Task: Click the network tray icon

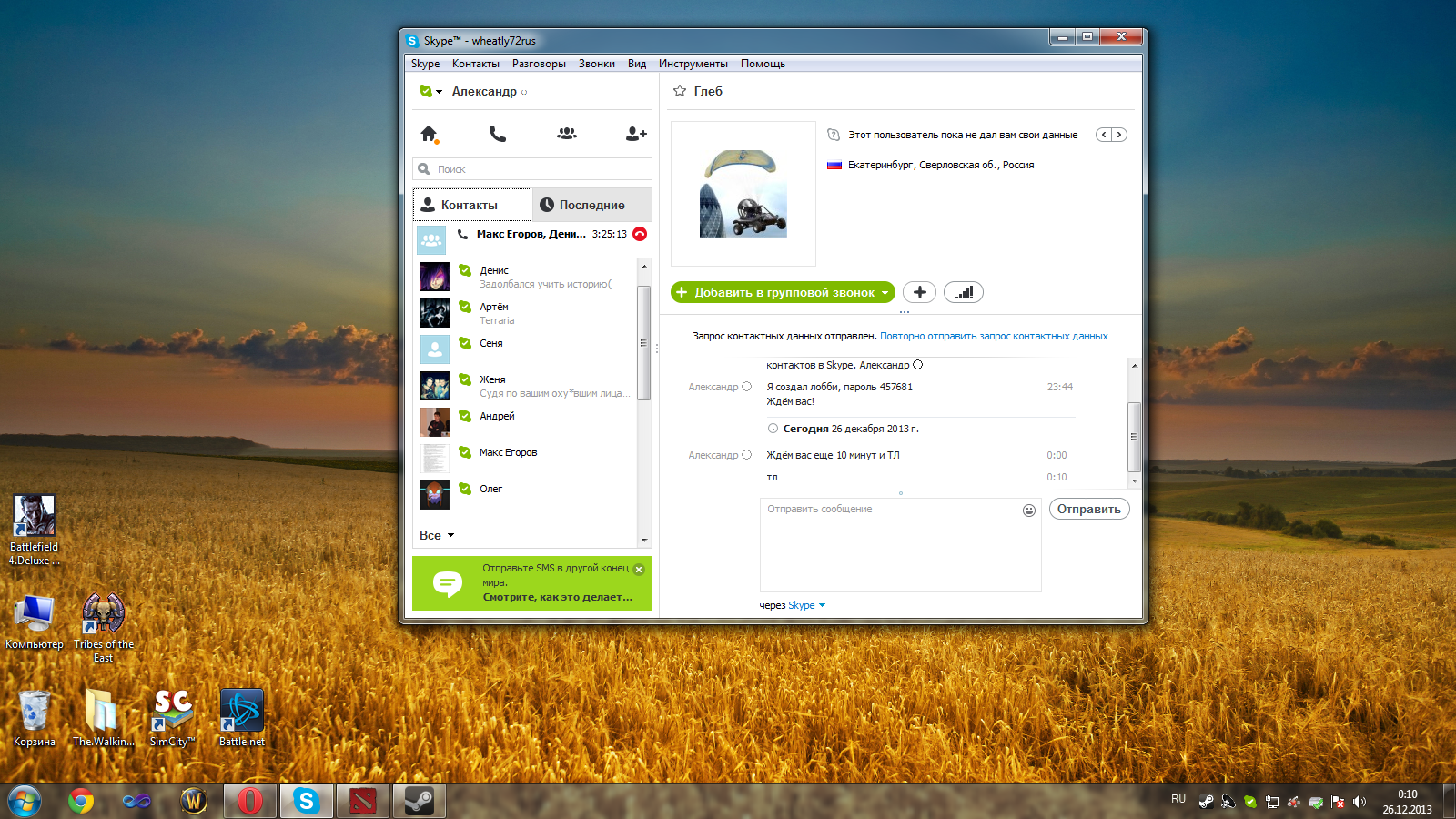Action: coord(1272,802)
